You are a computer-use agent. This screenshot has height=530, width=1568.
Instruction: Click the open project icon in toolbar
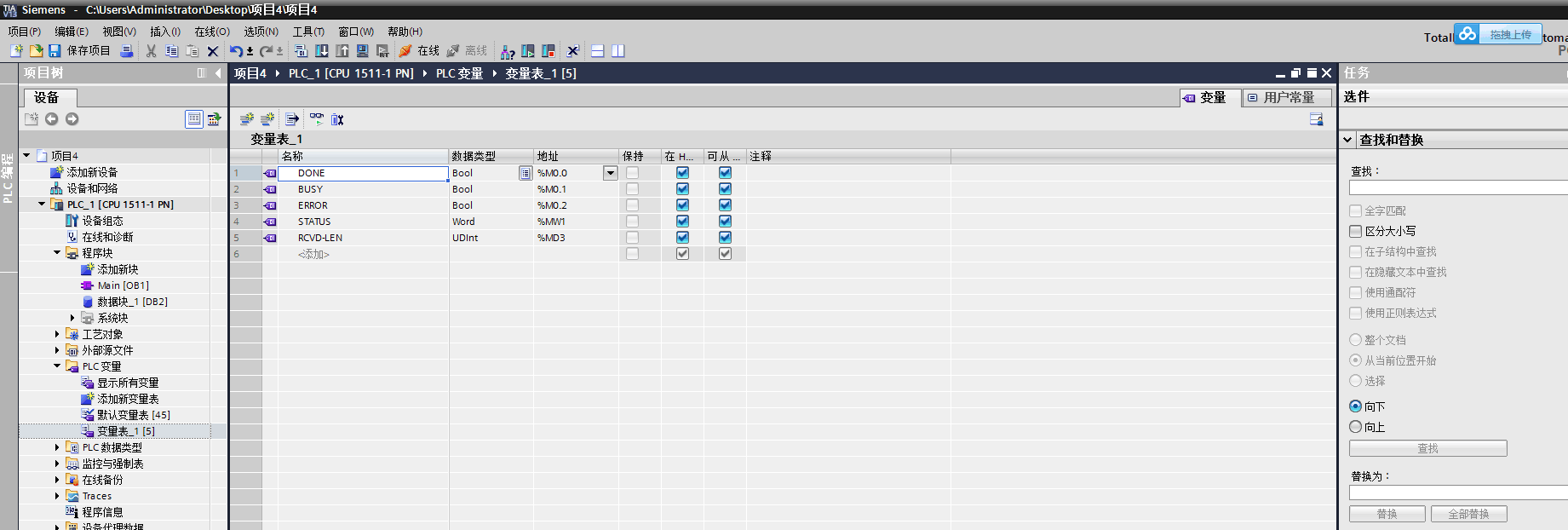tap(36, 51)
